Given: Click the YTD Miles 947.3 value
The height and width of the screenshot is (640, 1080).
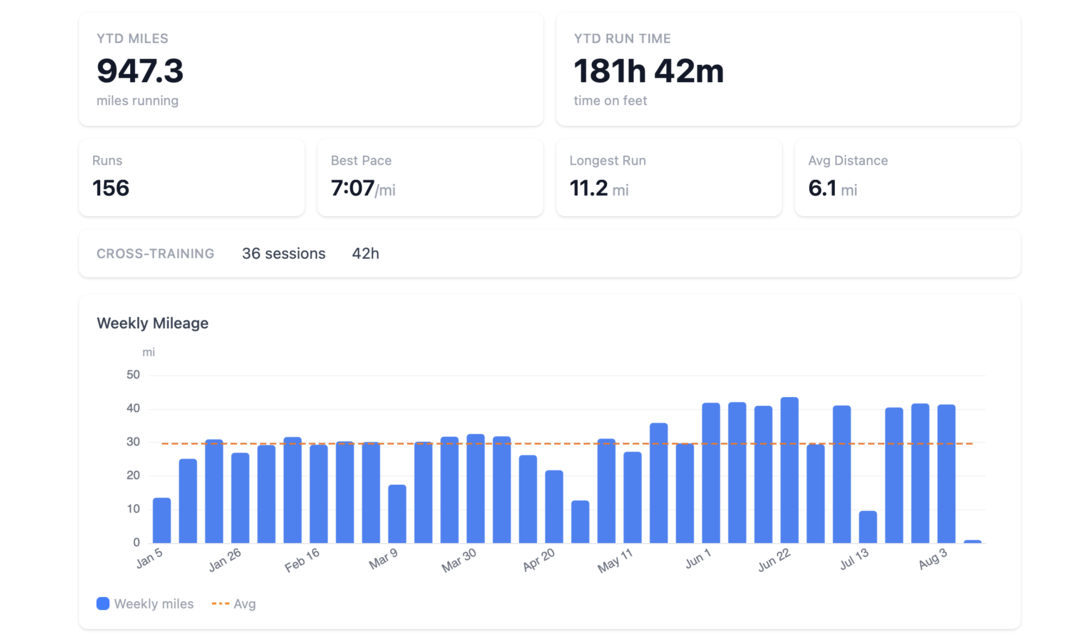Looking at the screenshot, I should click(x=140, y=71).
